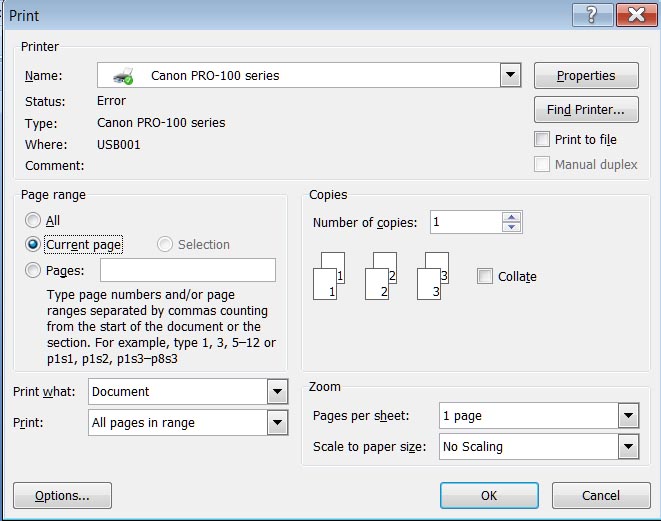Click inside the Pages range text field
Screen dimensions: 661x521
(187, 270)
